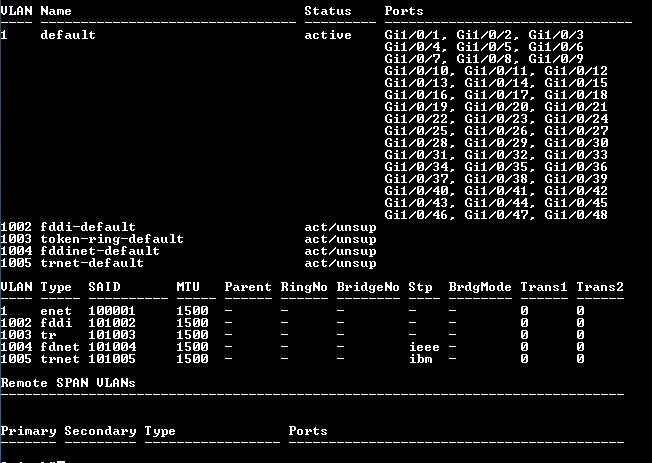652x463 pixels.
Task: Select port "Gi1/0/1" in the ports list
Action: coord(412,35)
